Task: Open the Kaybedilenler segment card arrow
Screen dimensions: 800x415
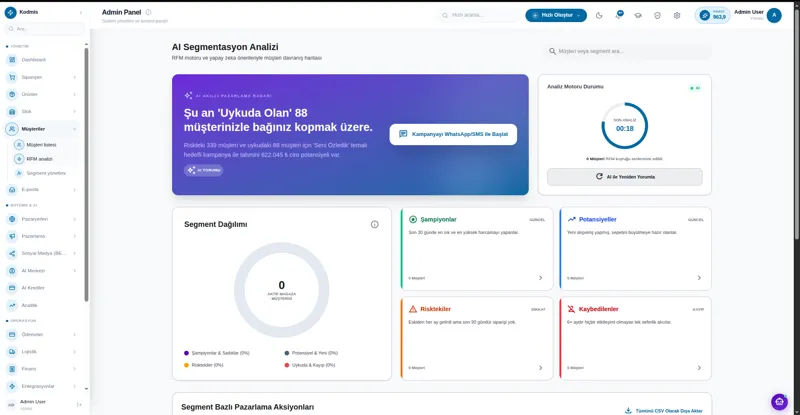Action: tap(699, 368)
